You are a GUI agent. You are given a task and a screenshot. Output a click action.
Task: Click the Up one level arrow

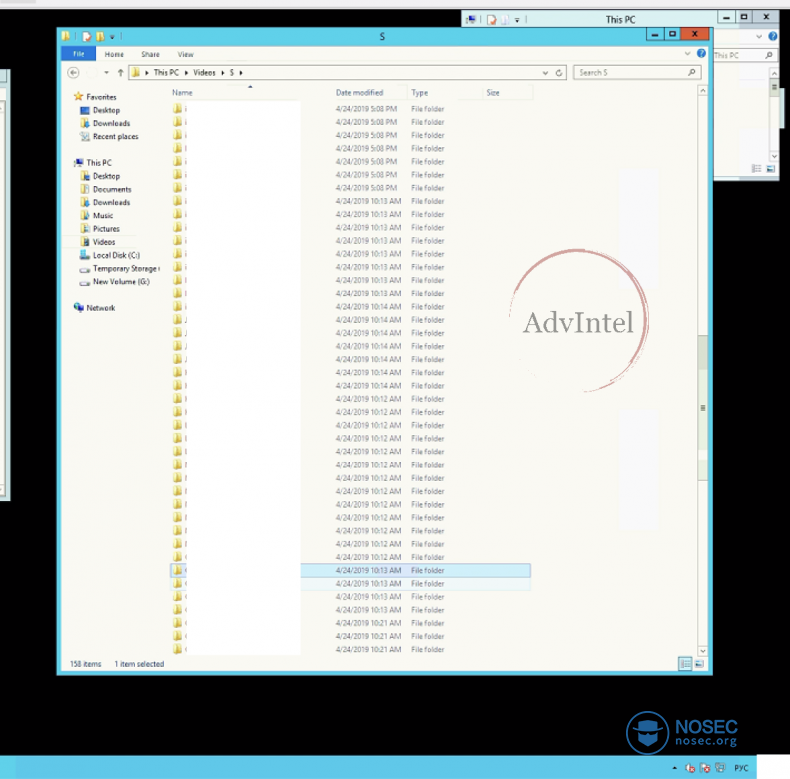(122, 73)
